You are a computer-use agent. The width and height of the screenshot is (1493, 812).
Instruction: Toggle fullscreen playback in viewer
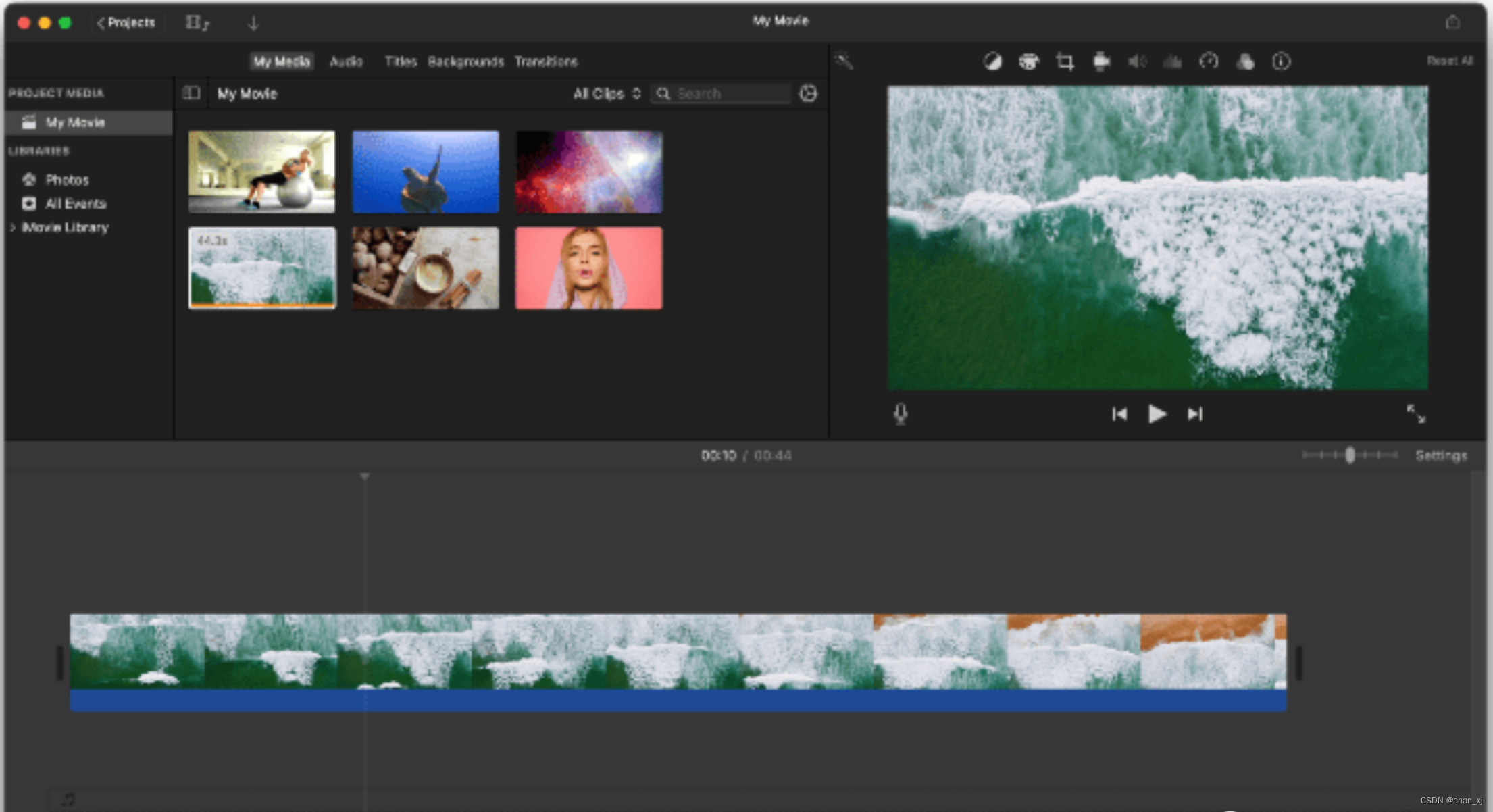tap(1415, 413)
